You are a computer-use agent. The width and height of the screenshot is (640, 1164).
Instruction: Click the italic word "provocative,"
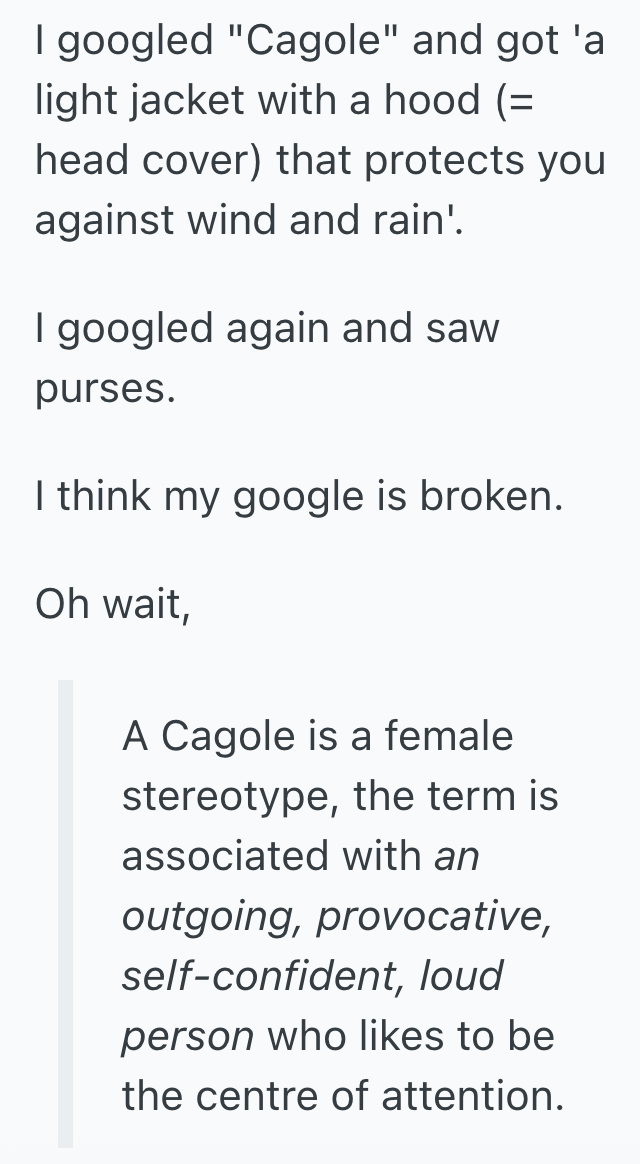(434, 916)
